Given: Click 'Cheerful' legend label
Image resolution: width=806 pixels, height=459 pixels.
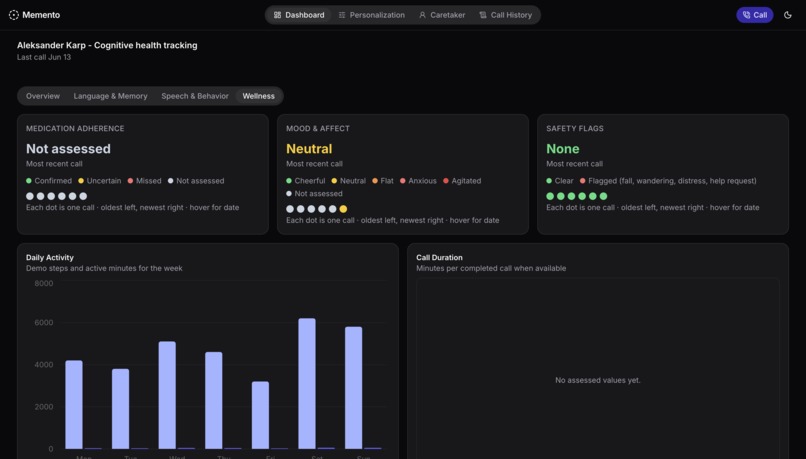Looking at the screenshot, I should point(310,181).
